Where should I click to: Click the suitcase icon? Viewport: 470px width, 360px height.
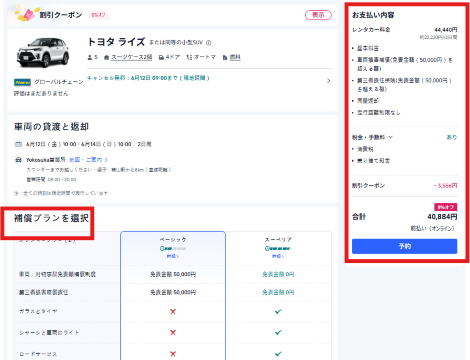pyautogui.click(x=106, y=57)
